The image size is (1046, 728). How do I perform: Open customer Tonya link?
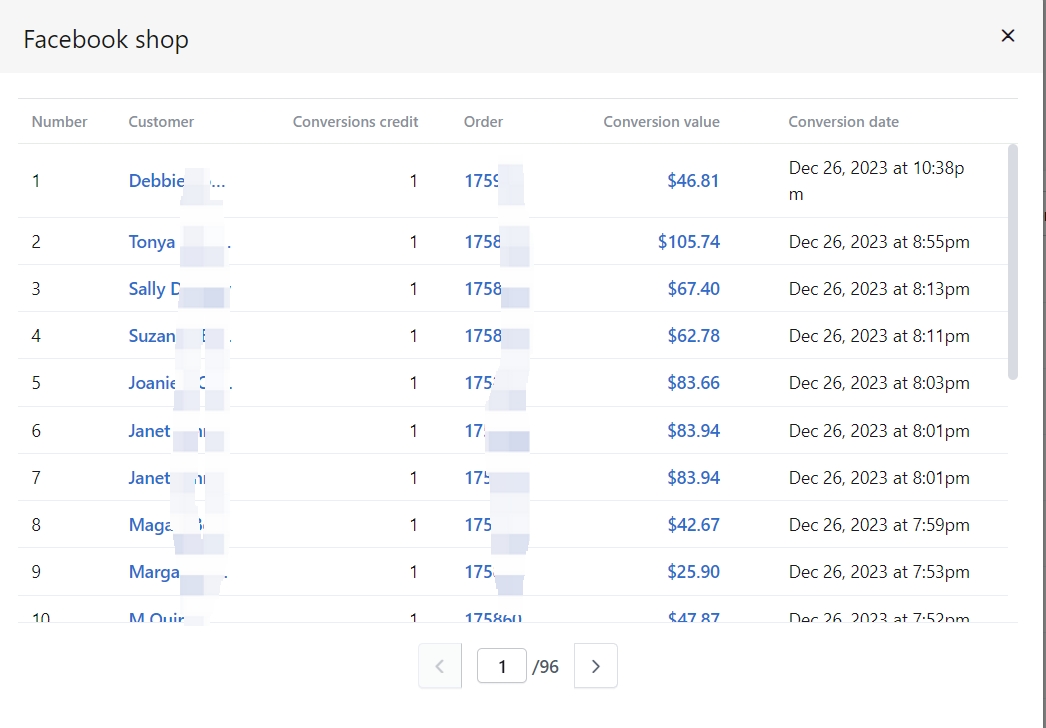(179, 242)
